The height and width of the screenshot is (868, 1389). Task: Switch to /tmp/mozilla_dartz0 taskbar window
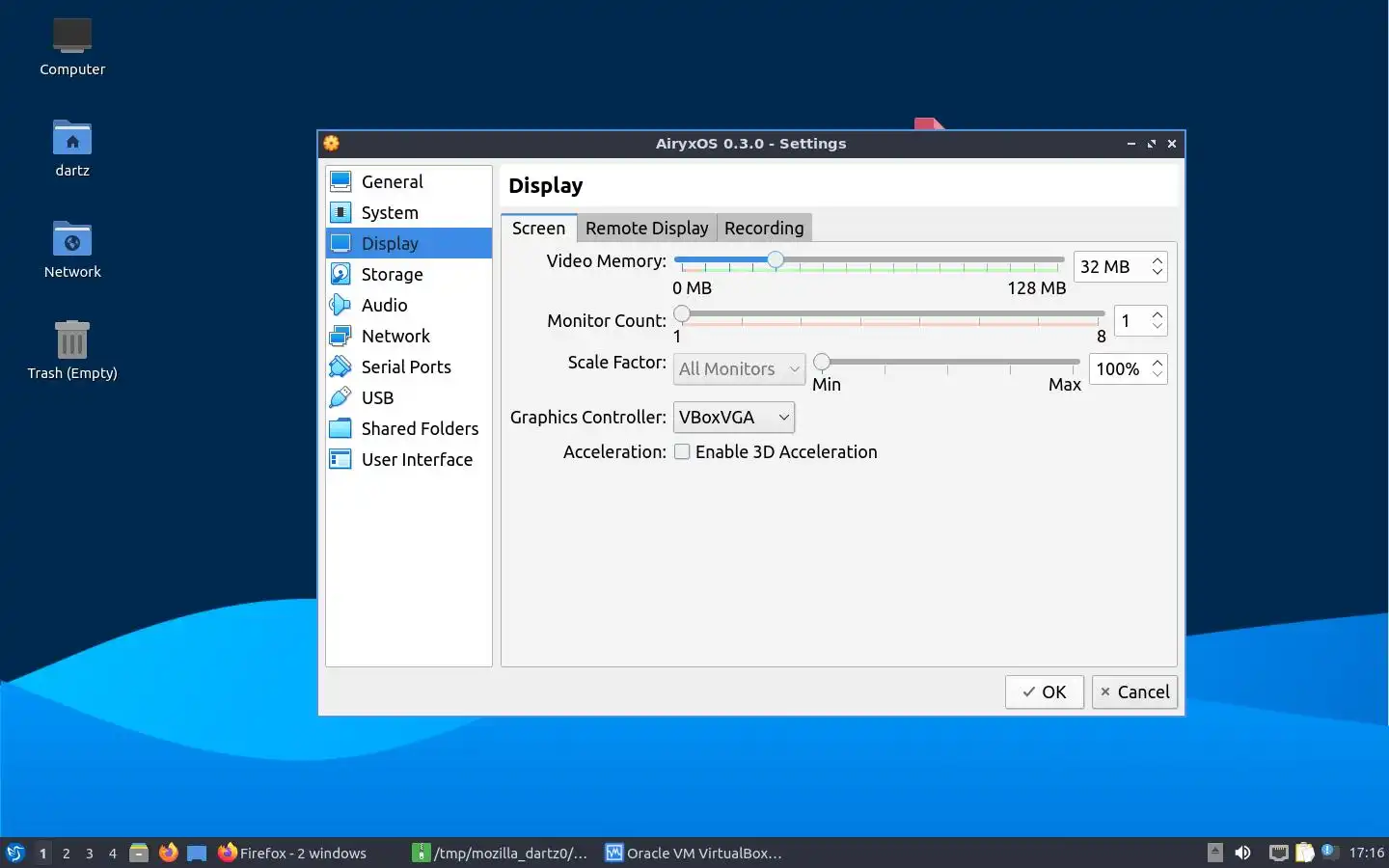coord(501,853)
